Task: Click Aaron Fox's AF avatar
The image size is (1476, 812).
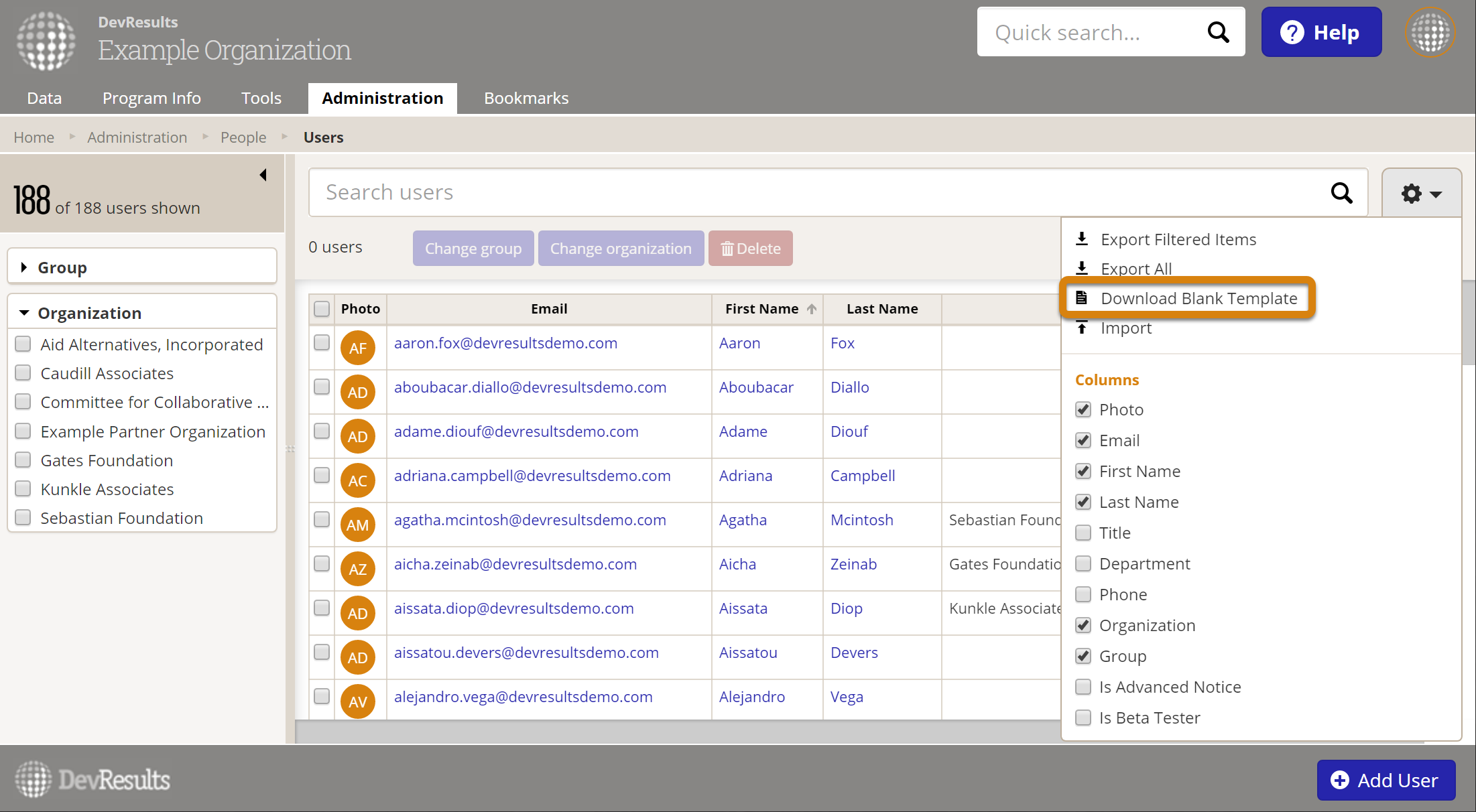Action: click(357, 348)
